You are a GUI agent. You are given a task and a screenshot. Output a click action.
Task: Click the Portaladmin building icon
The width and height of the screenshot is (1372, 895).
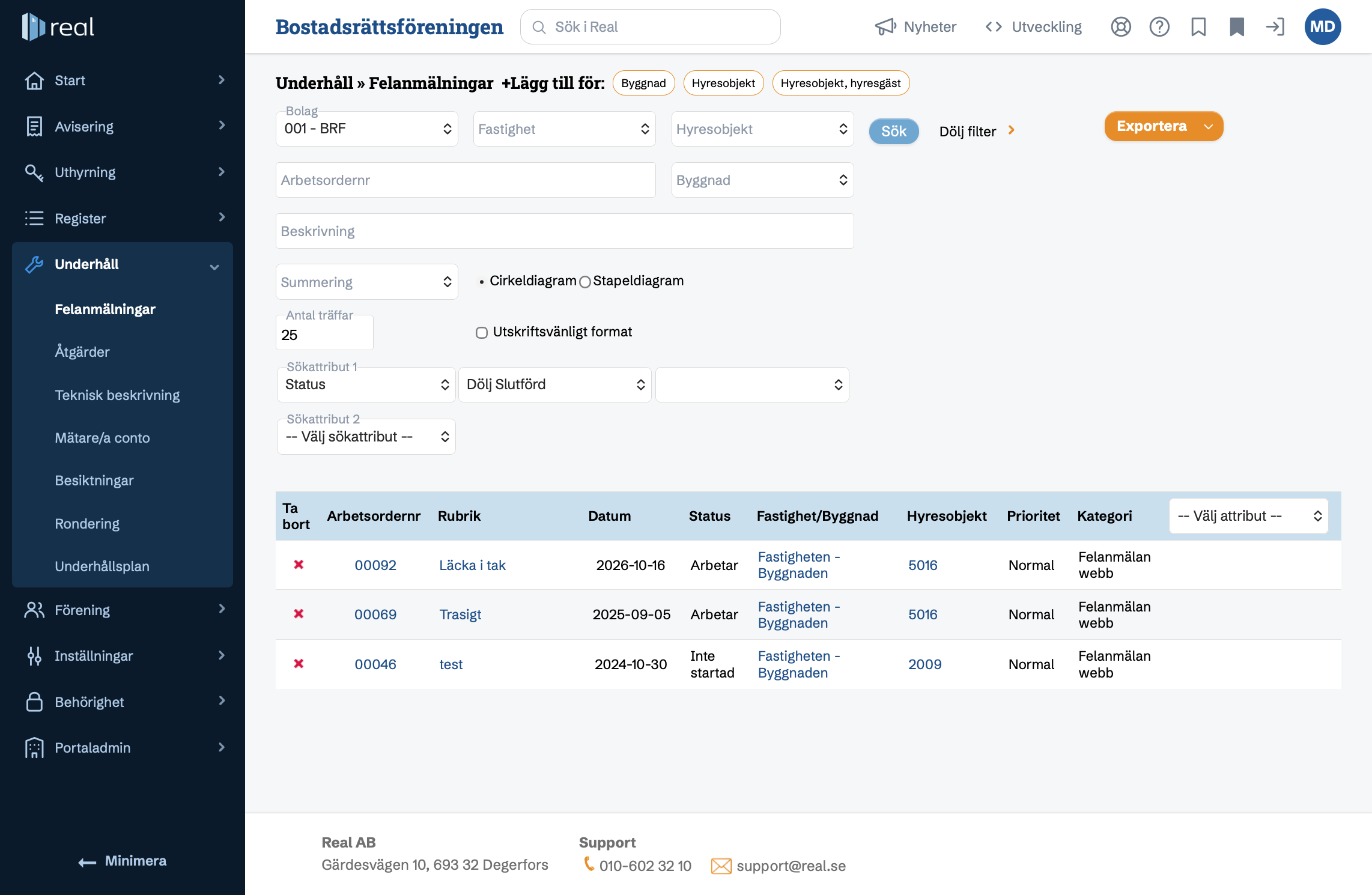coord(34,748)
